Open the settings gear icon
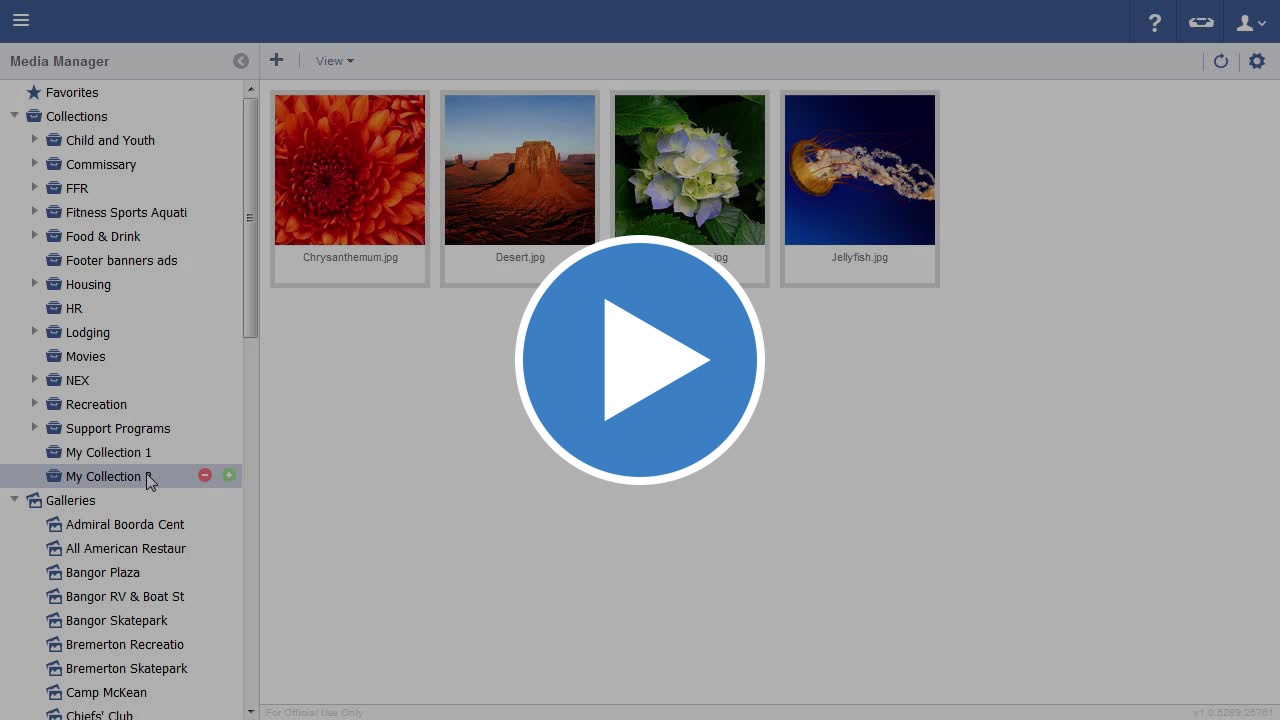Image resolution: width=1280 pixels, height=720 pixels. (x=1257, y=61)
